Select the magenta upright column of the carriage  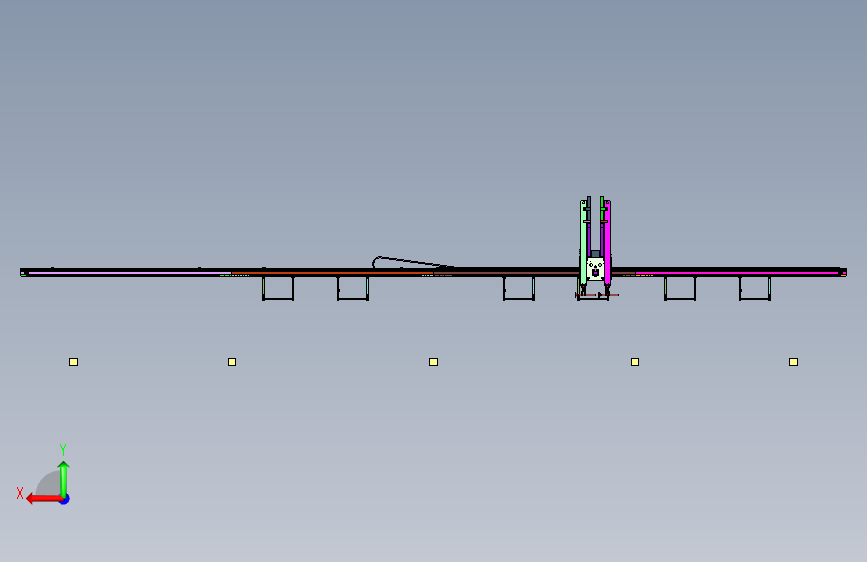607,243
